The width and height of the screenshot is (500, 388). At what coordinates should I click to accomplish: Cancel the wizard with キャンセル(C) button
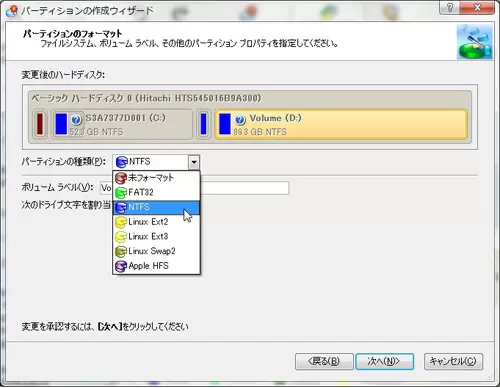point(453,361)
